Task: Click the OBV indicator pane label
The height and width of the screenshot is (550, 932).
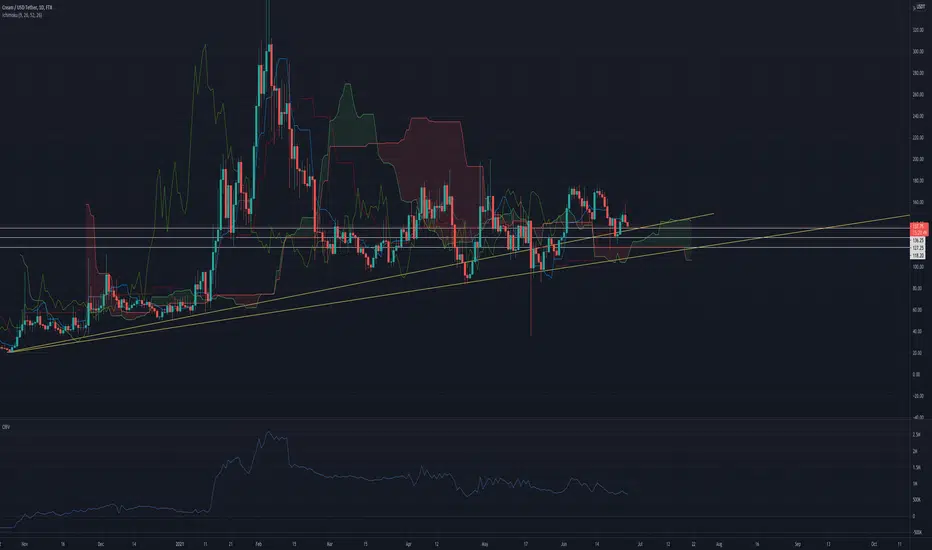Action: click(x=5, y=427)
